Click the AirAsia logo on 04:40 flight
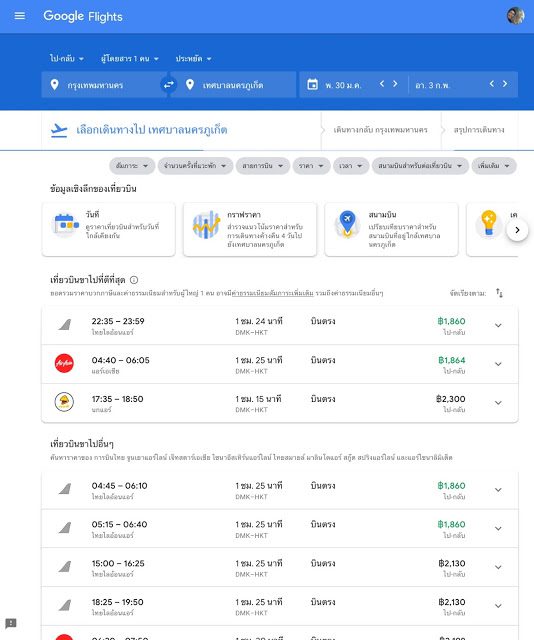 click(64, 363)
